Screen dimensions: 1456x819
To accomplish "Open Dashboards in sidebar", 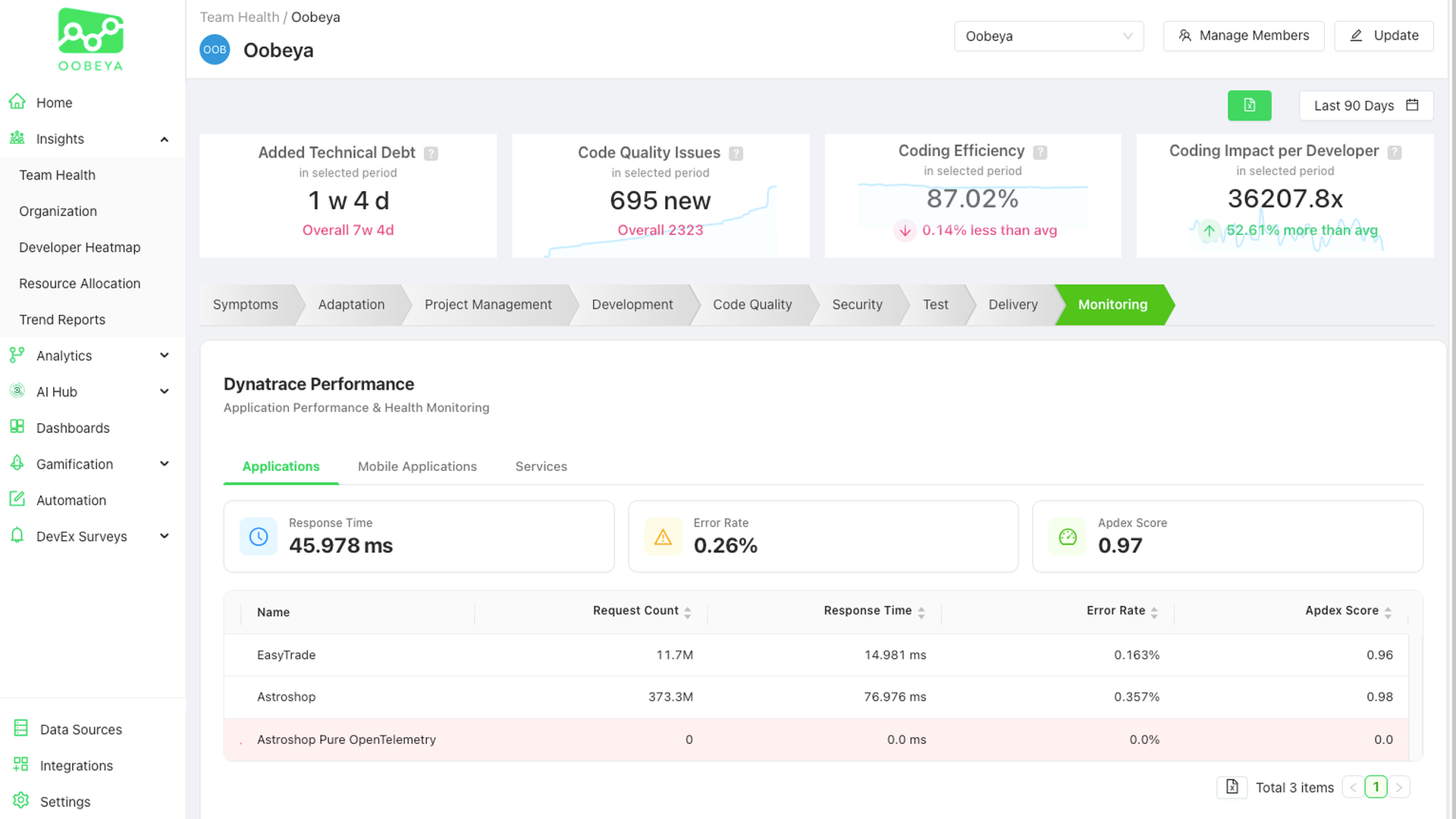I will [x=73, y=428].
